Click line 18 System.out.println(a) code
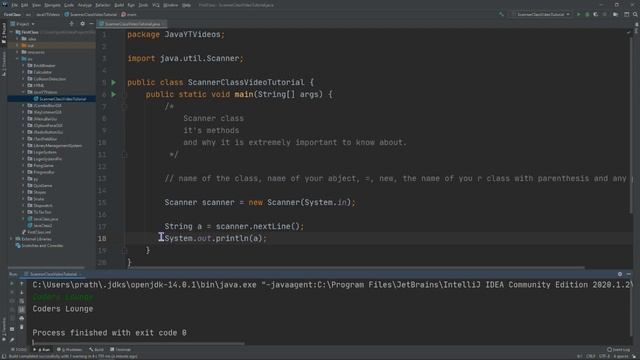The height and width of the screenshot is (360, 640). (216, 238)
